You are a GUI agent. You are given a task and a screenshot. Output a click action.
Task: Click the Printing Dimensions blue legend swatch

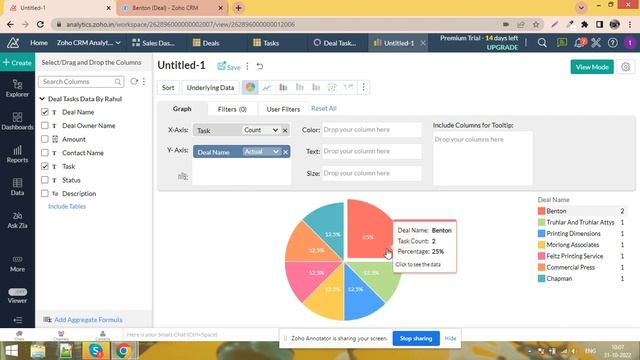[x=542, y=233]
